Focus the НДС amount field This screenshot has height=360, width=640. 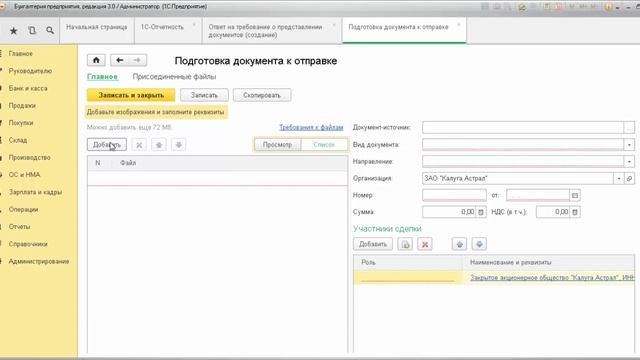553,212
